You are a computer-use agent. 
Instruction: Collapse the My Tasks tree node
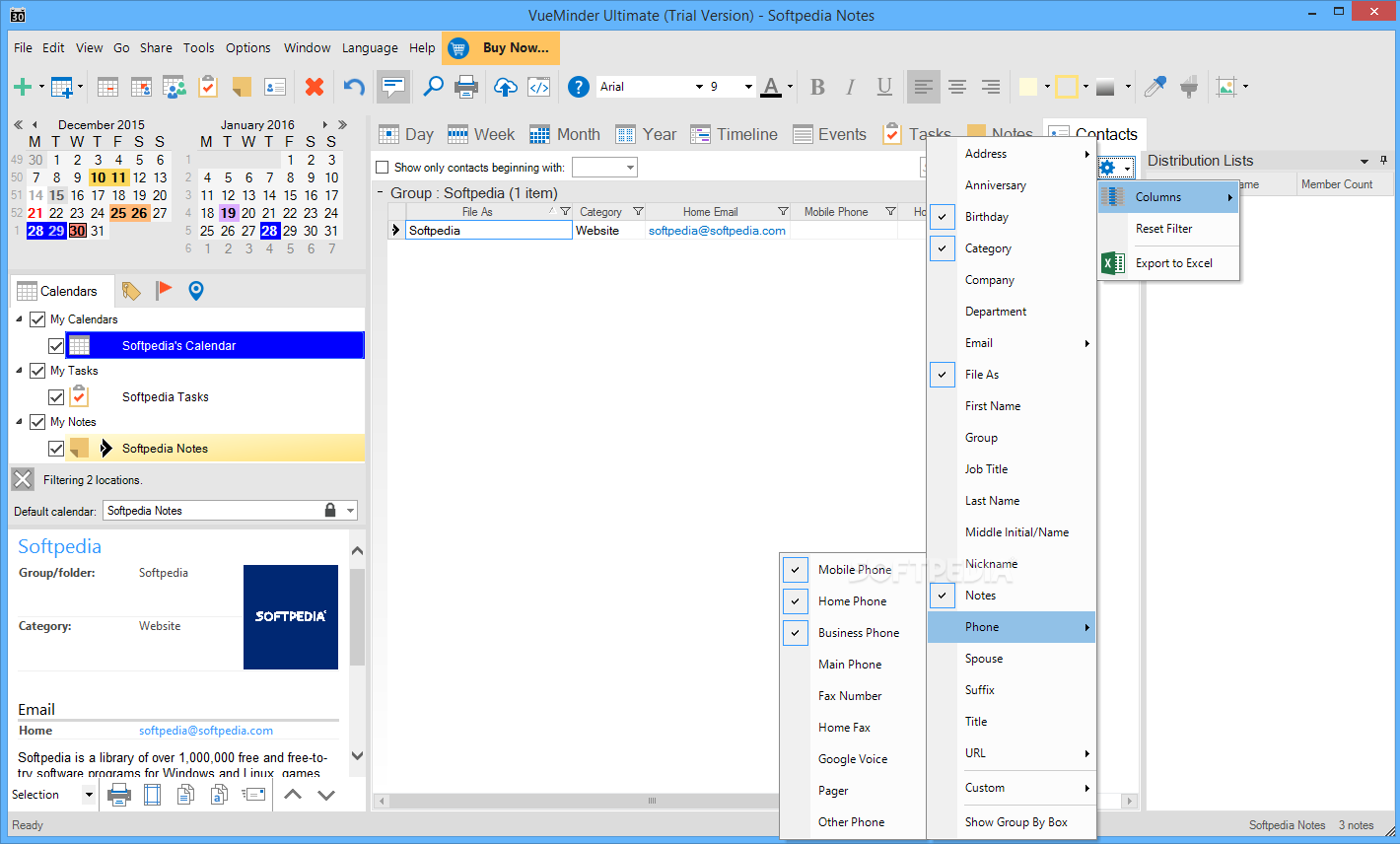(x=20, y=371)
